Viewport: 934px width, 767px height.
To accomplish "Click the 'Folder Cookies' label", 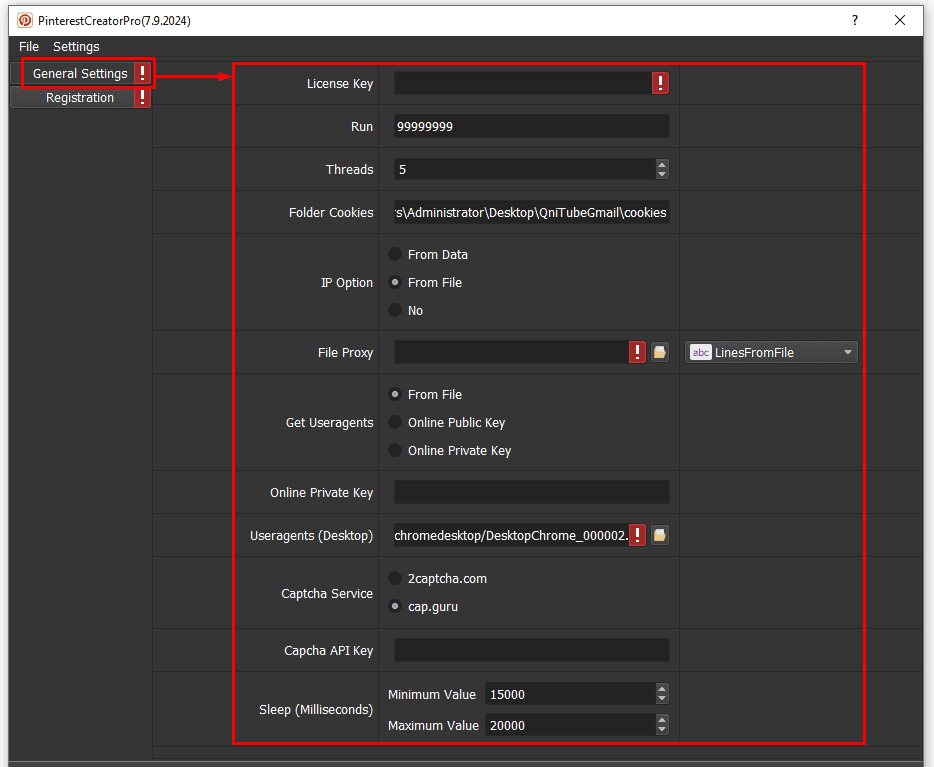I will pos(331,212).
